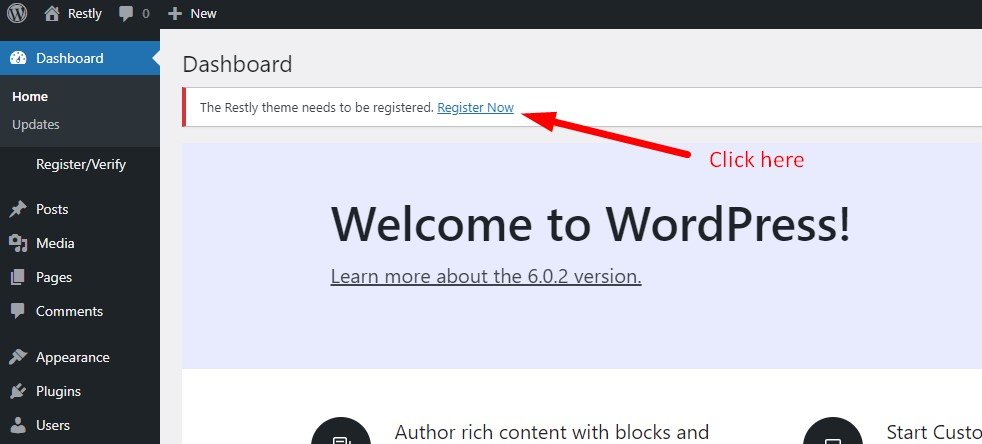Click the Posts pushpin icon
This screenshot has height=444, width=982.
click(18, 210)
